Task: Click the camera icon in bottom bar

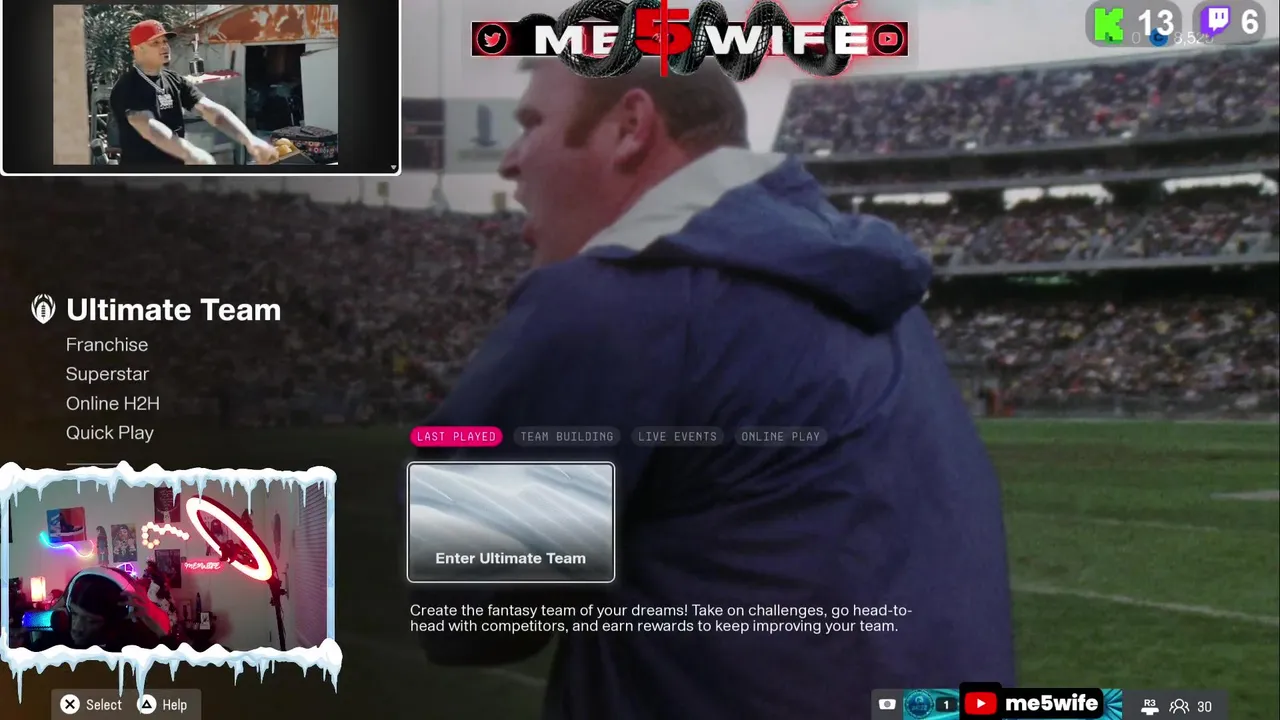Action: click(x=887, y=704)
